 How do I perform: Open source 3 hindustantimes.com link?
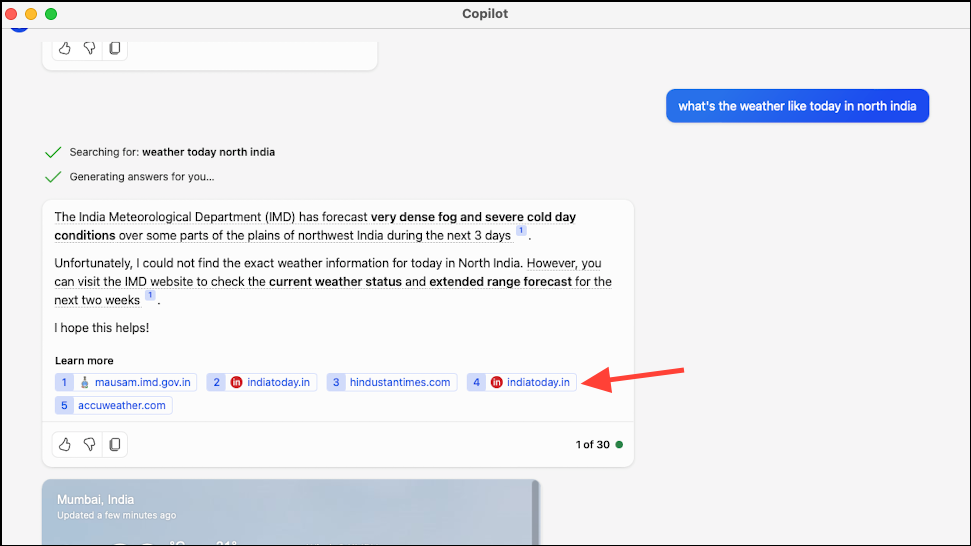pyautogui.click(x=392, y=383)
